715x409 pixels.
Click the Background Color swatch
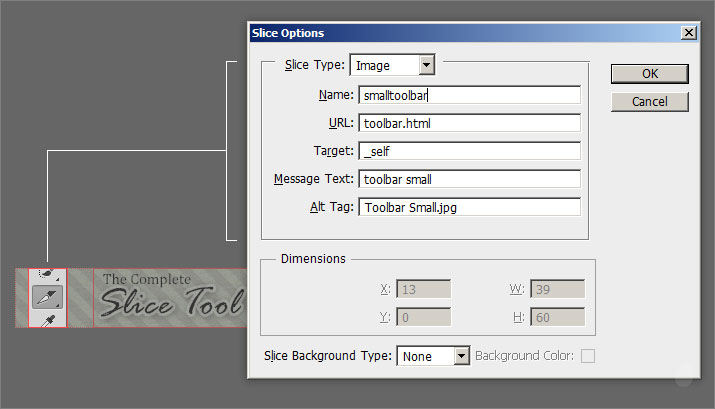click(588, 356)
